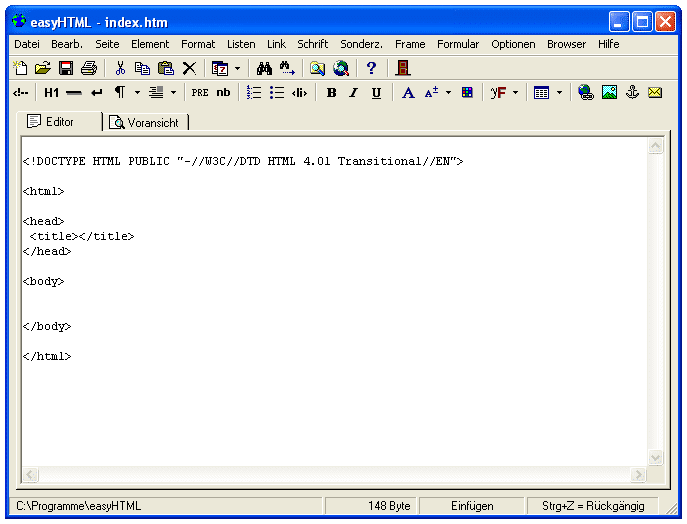This screenshot has width=687, height=524.
Task: Expand the font size dropdown arrow
Action: point(448,93)
